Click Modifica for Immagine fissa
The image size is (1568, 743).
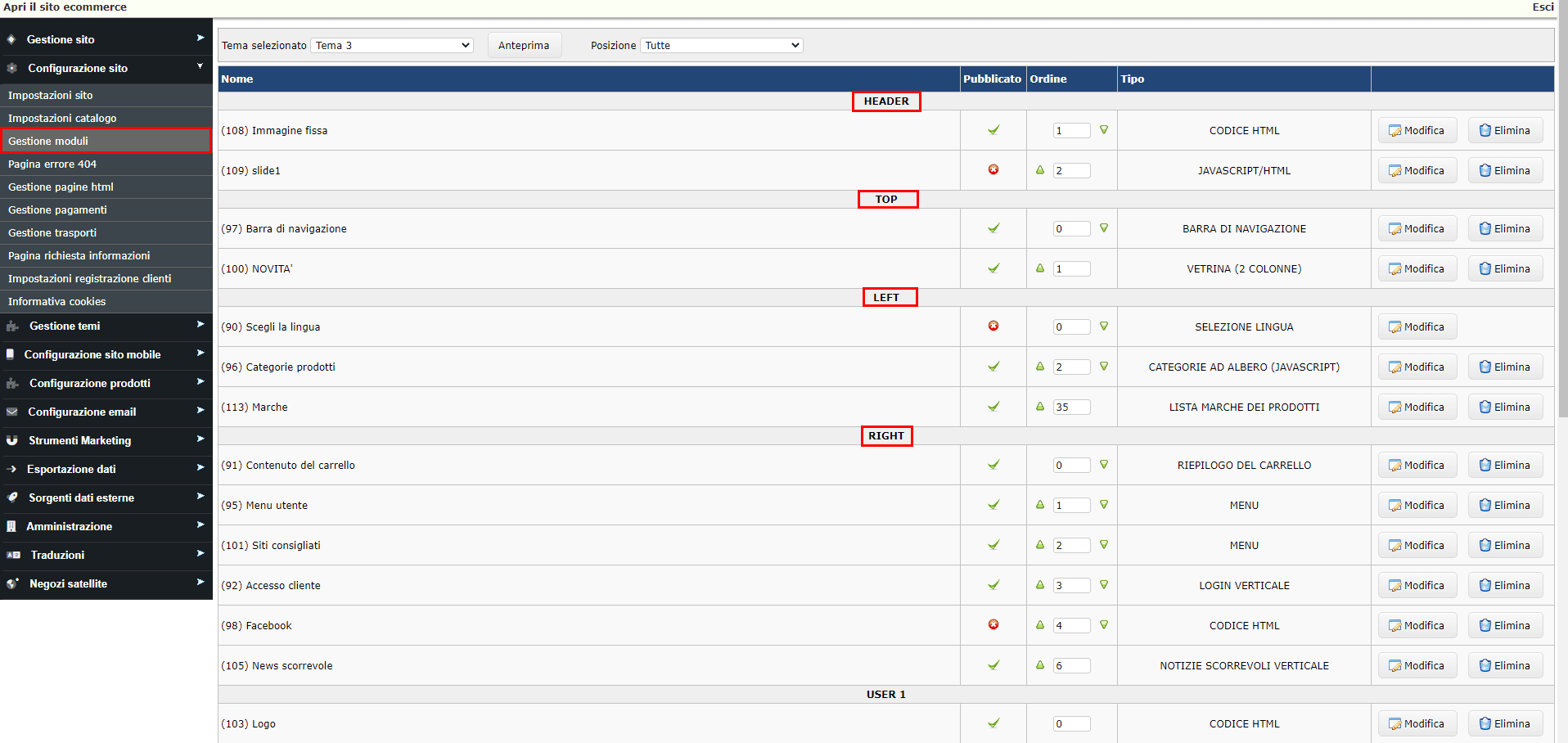coord(1417,130)
